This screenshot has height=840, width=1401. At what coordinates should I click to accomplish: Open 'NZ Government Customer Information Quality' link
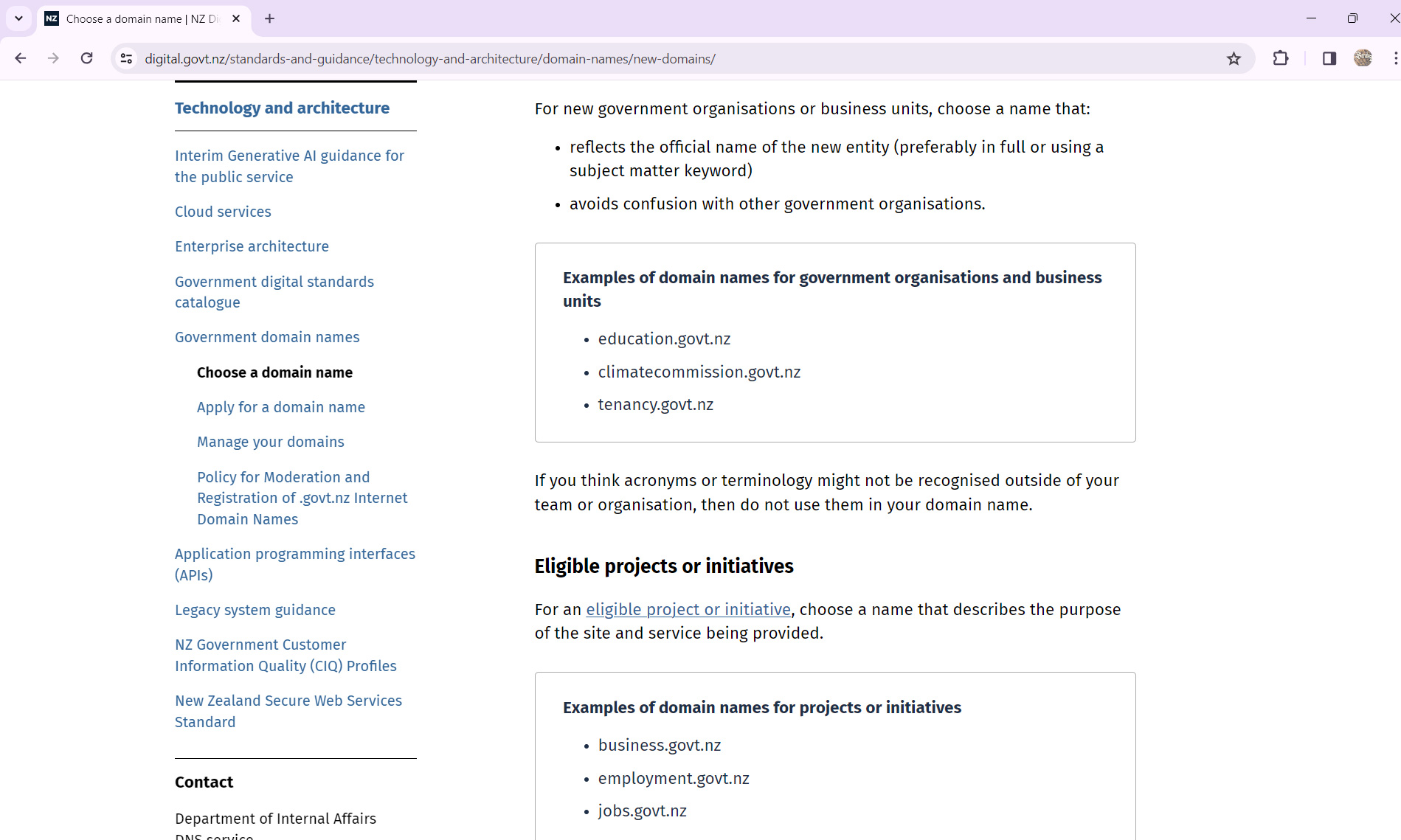[286, 655]
